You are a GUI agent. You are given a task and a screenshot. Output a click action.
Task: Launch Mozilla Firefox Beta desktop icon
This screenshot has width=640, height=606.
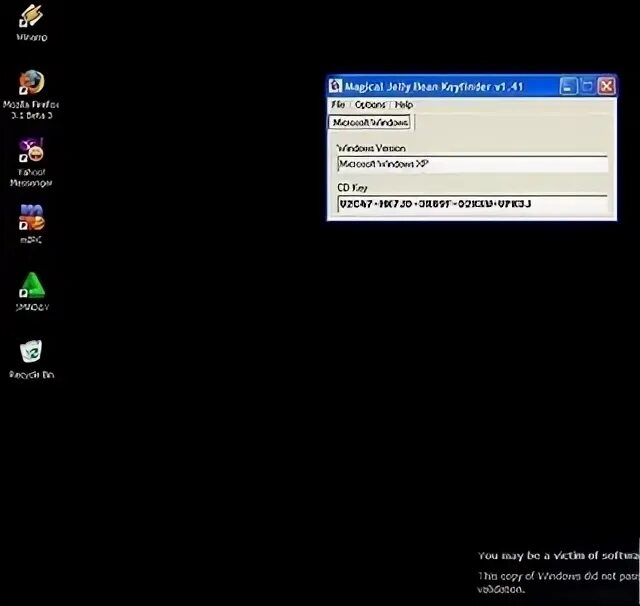click(x=31, y=95)
